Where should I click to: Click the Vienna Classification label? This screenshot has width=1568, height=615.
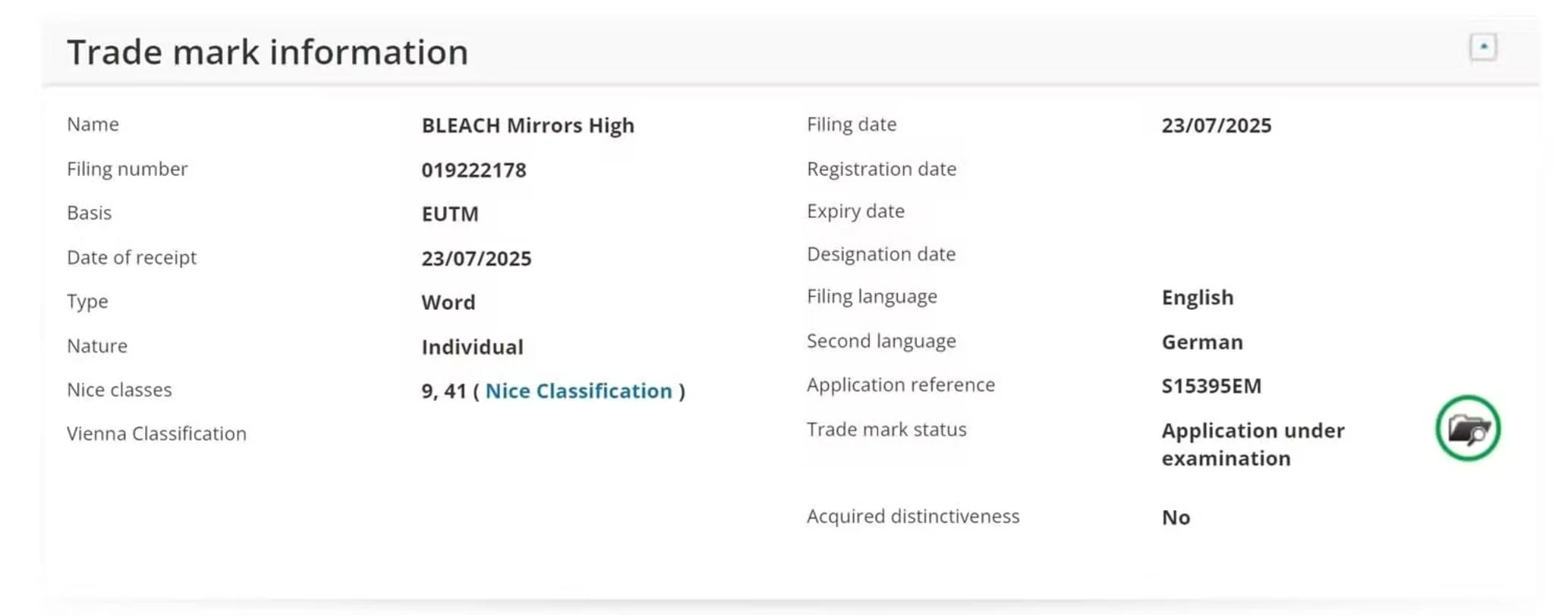156,434
